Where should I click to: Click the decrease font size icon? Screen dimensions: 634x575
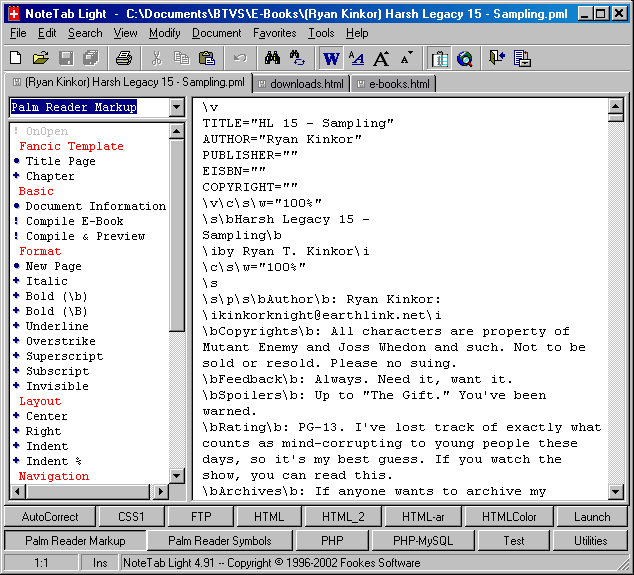[x=406, y=58]
